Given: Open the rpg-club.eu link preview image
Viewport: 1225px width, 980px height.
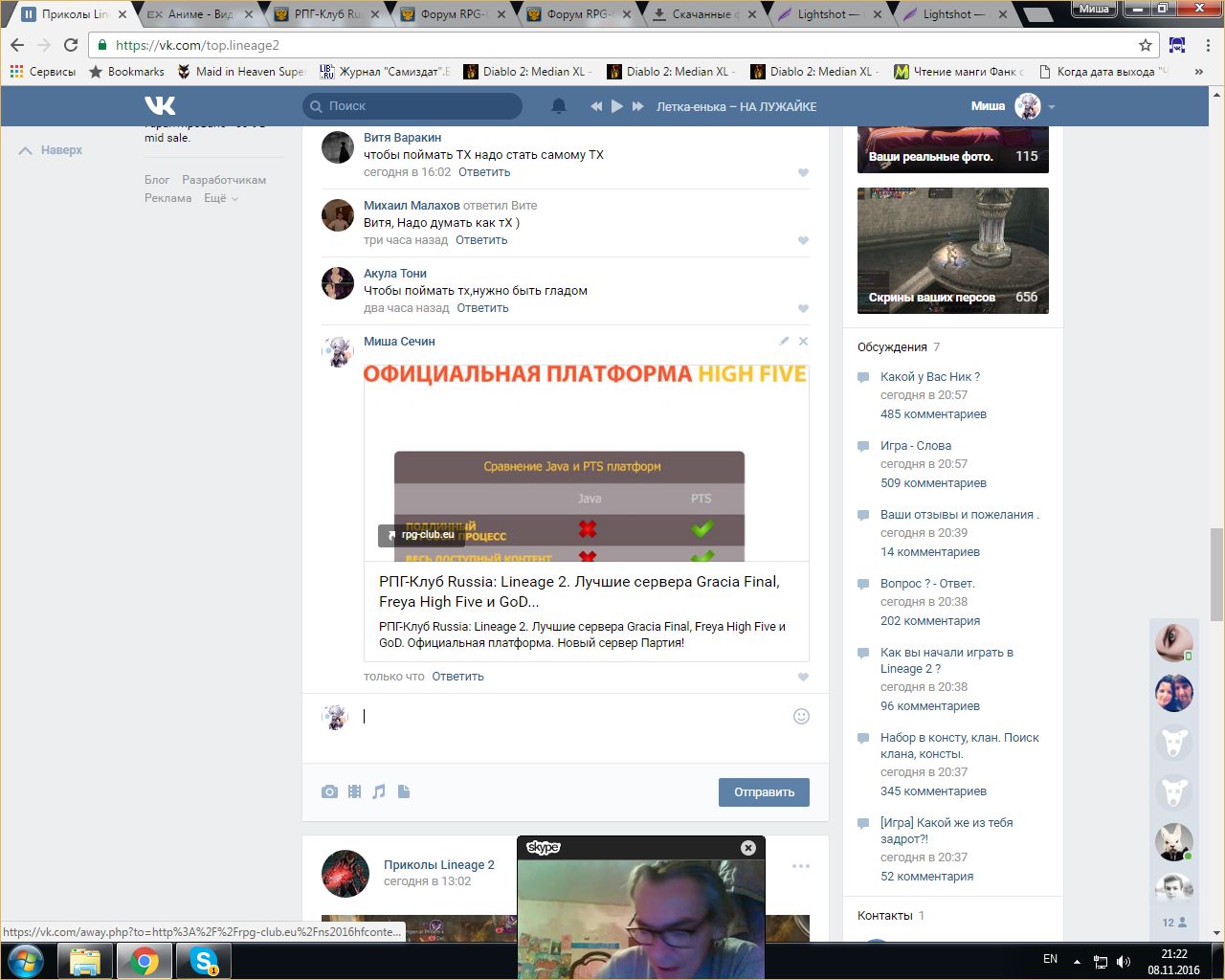Looking at the screenshot, I should pos(587,462).
